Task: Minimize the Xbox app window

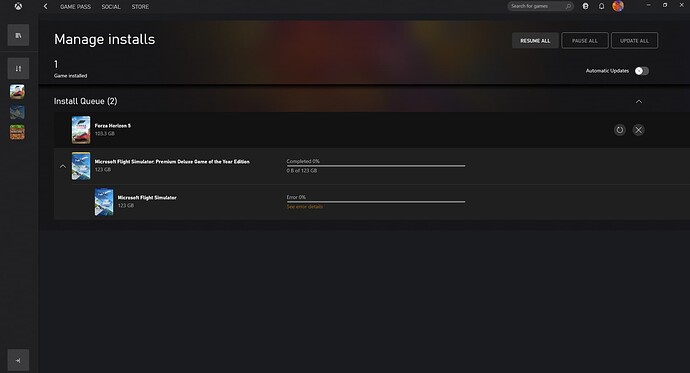Action: (x=648, y=5)
